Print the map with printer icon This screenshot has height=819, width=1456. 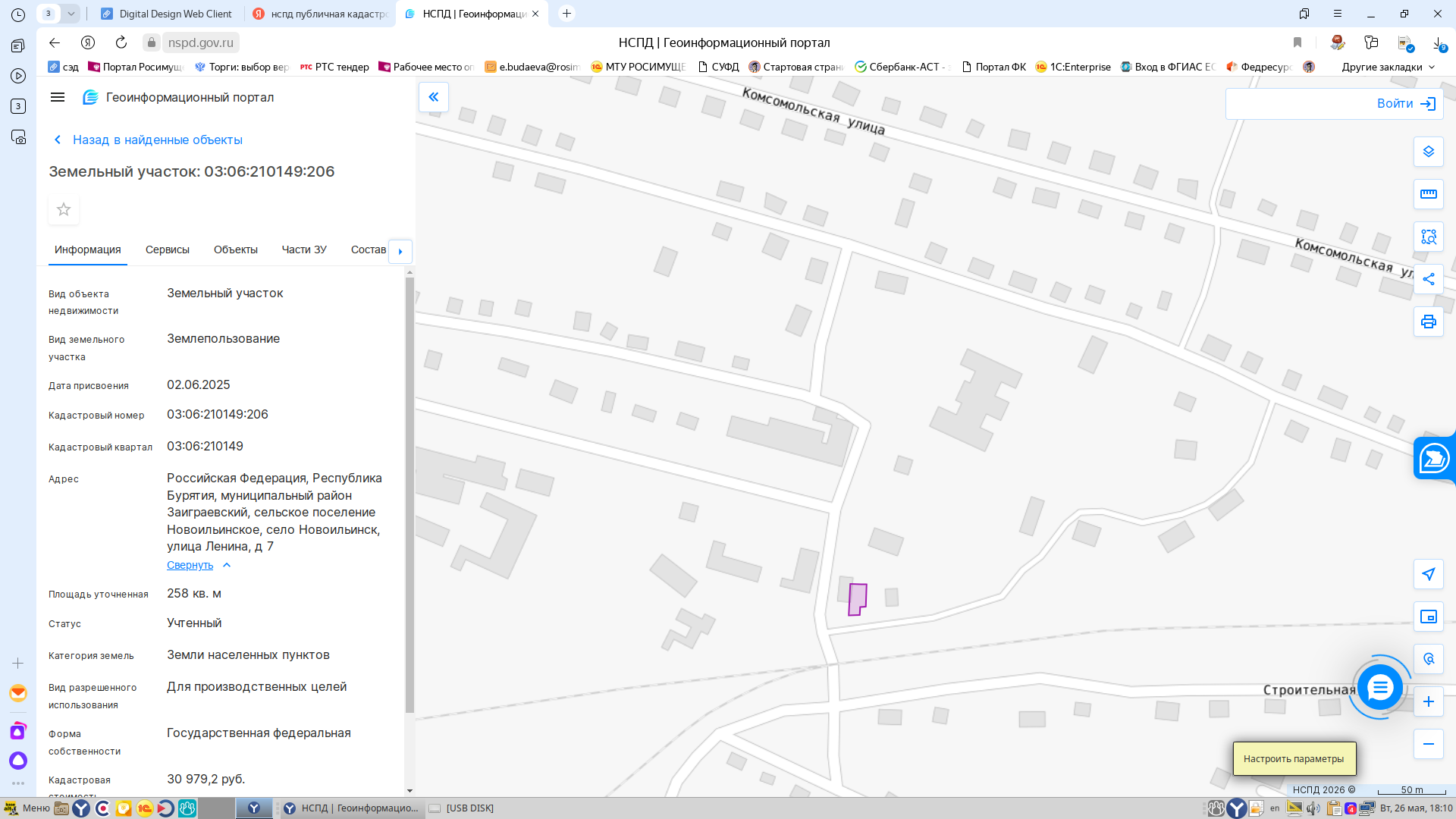1428,322
